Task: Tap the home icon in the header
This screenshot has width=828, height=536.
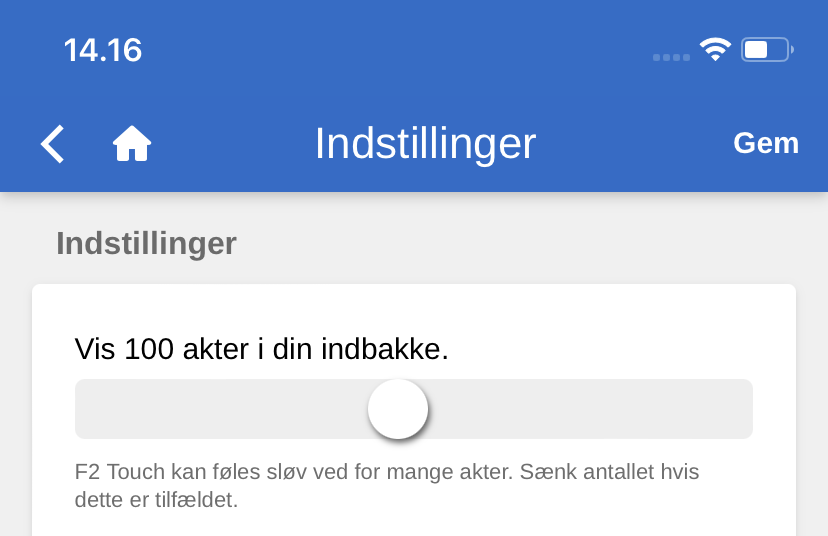Action: pos(132,144)
